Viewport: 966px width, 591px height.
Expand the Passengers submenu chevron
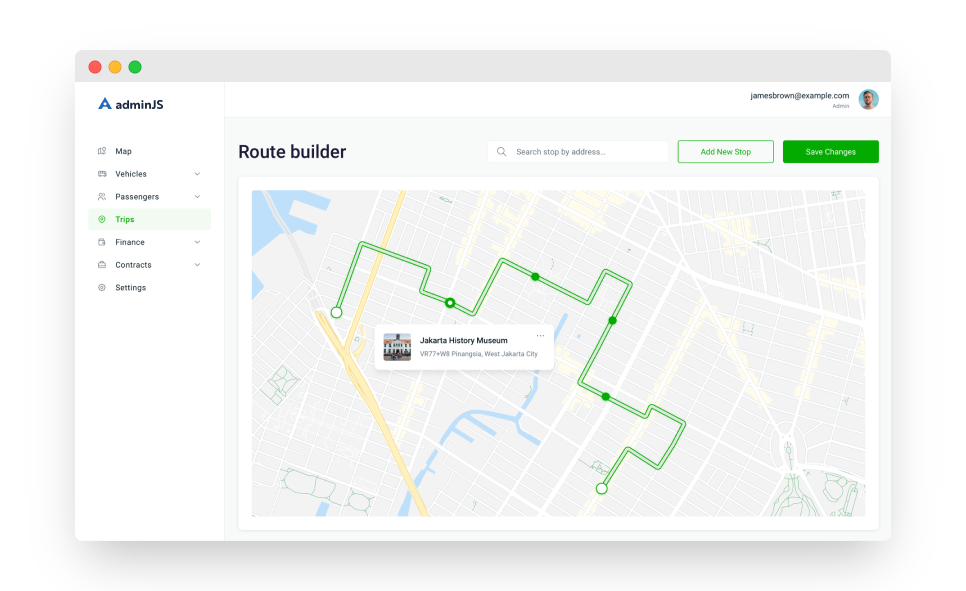coord(197,197)
